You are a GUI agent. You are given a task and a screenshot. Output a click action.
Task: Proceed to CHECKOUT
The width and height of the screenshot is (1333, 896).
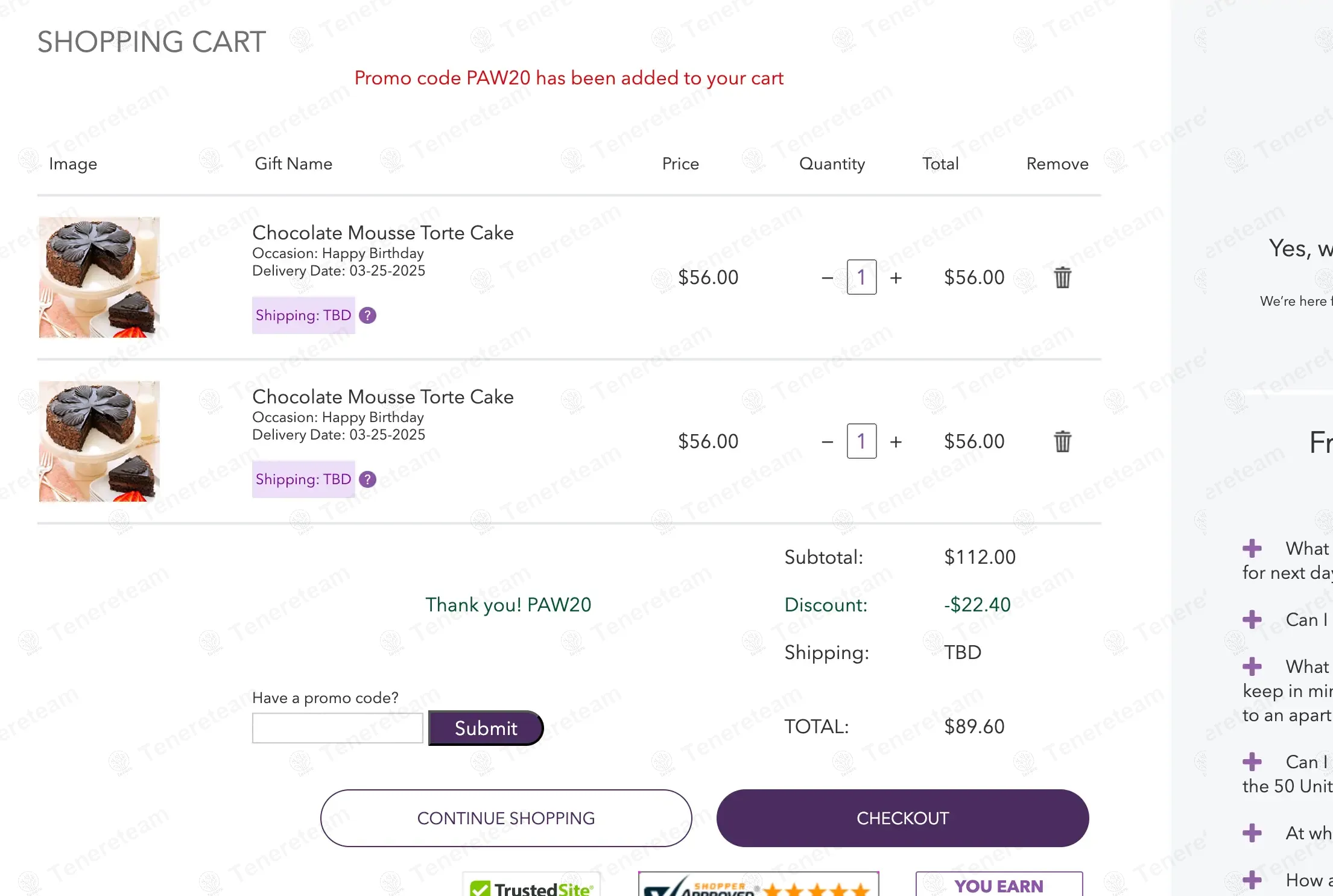tap(902, 818)
